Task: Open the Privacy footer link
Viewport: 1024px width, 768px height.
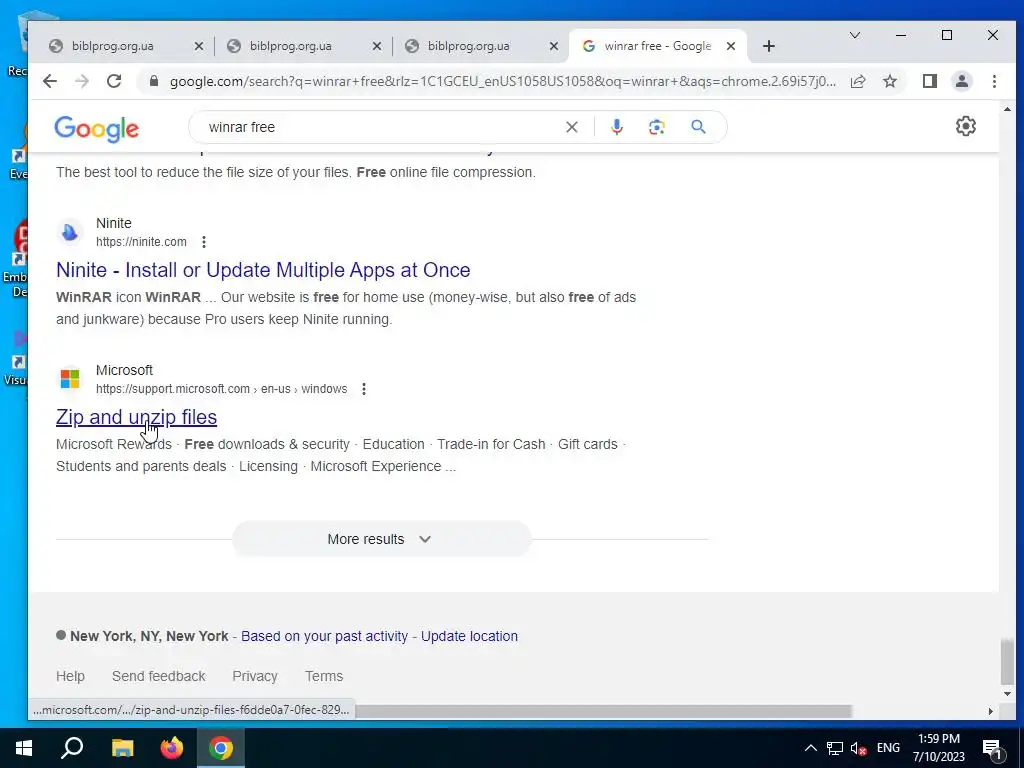Action: [x=255, y=677]
